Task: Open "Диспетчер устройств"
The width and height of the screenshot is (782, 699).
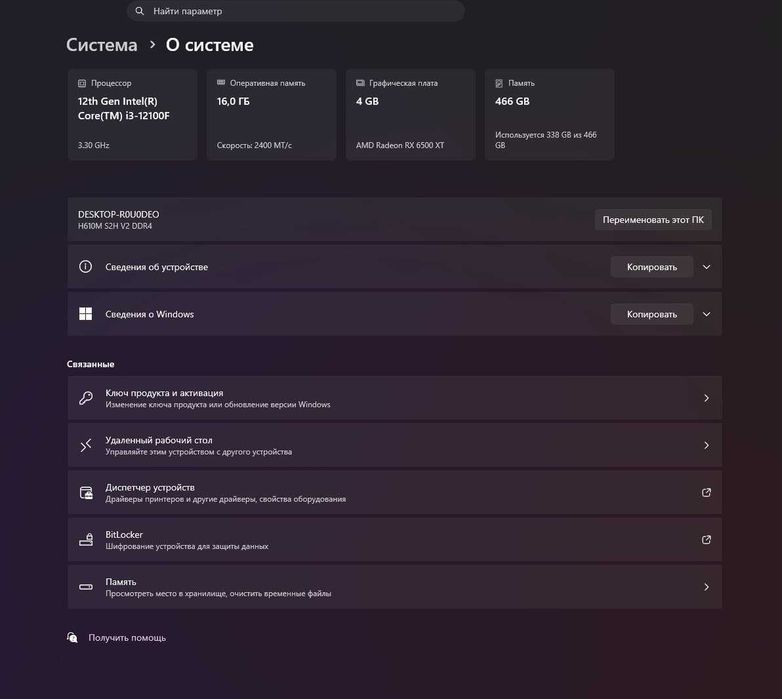Action: [x=394, y=493]
